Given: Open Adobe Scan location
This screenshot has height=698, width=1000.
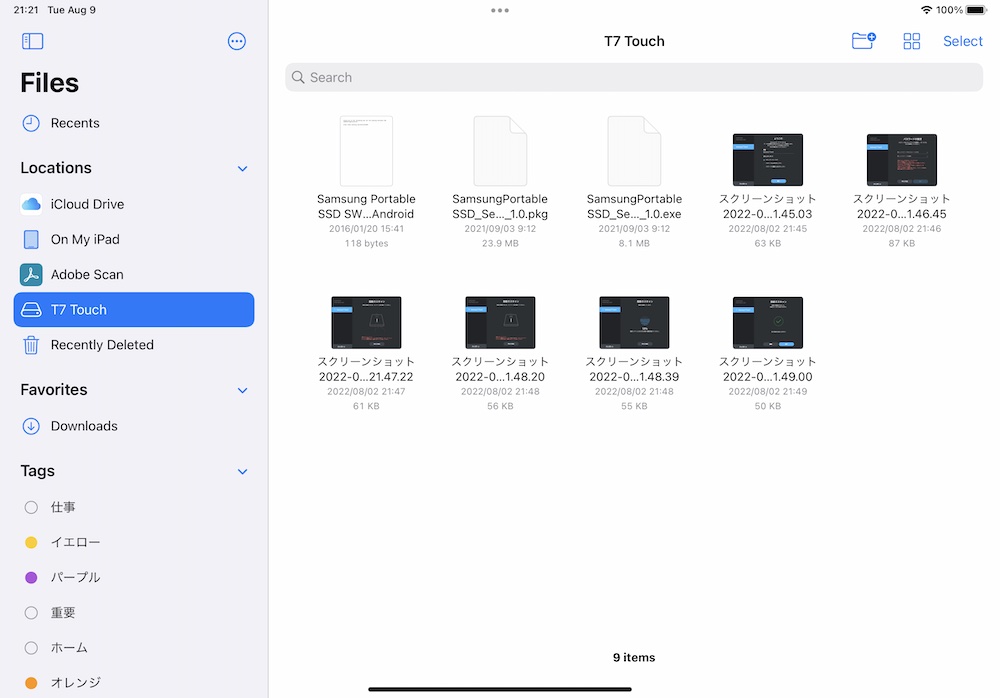Looking at the screenshot, I should 133,274.
